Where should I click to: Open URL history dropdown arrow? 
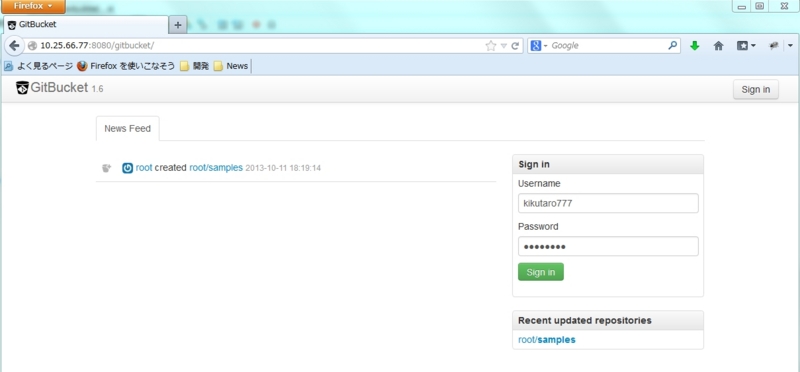tap(504, 46)
